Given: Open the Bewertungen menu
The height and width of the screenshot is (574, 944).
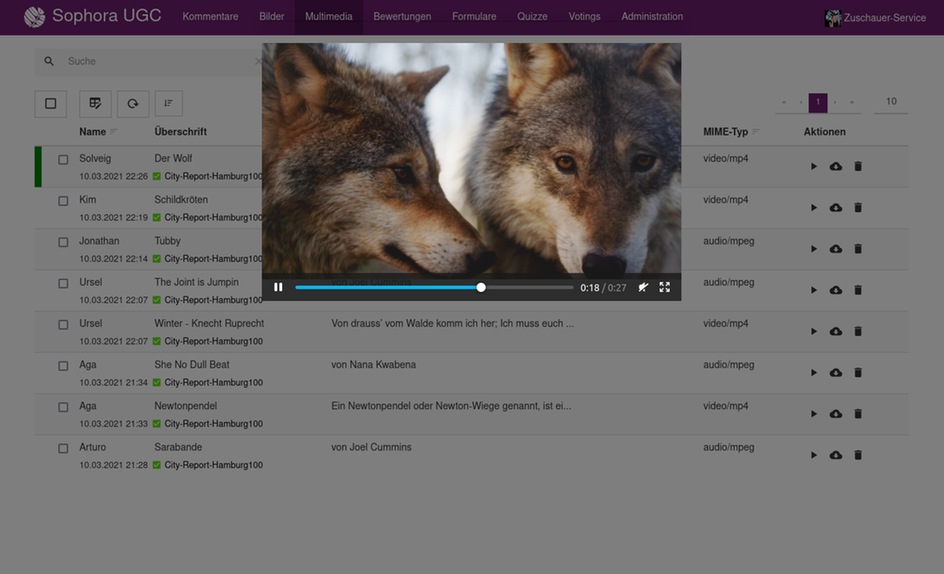Looking at the screenshot, I should pyautogui.click(x=402, y=17).
